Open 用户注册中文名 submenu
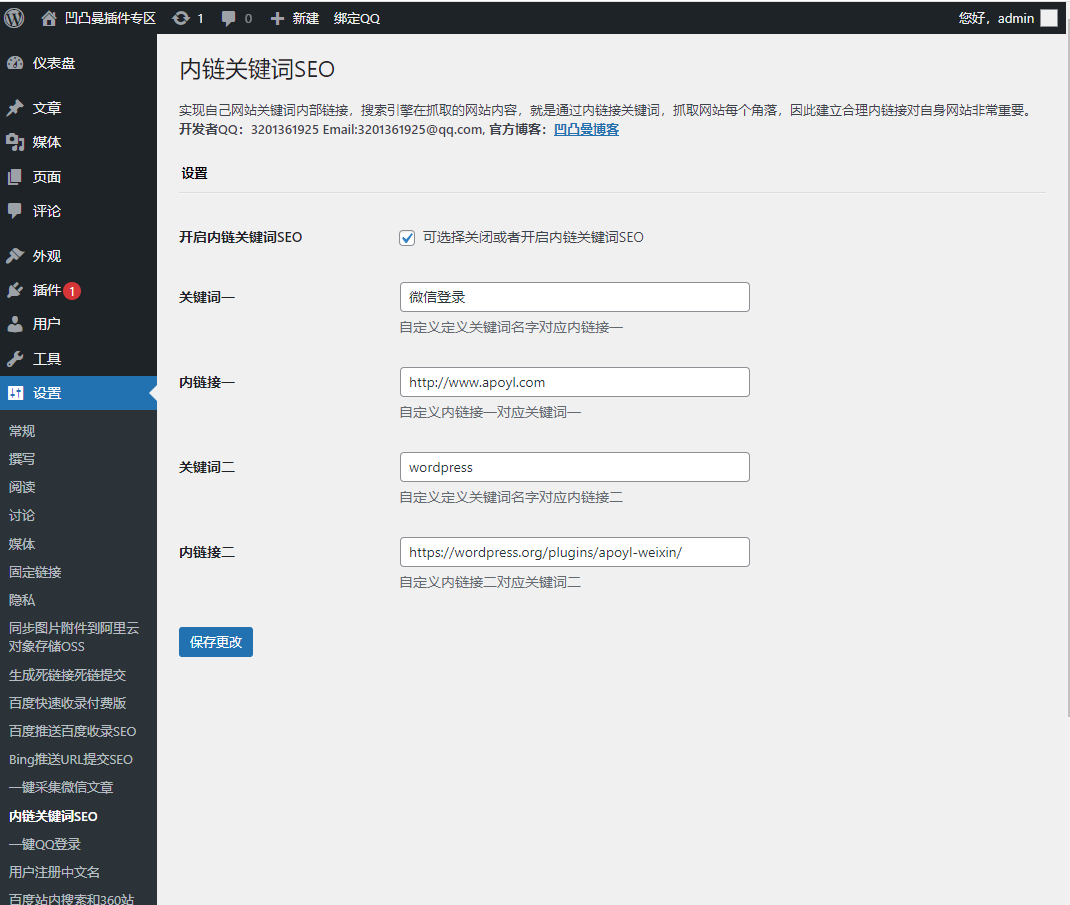 point(54,872)
